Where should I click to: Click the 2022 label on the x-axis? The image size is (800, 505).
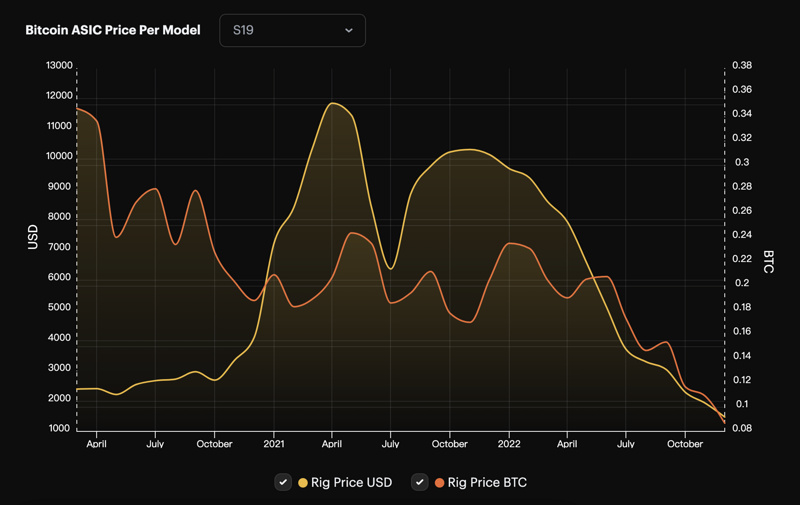[509, 444]
